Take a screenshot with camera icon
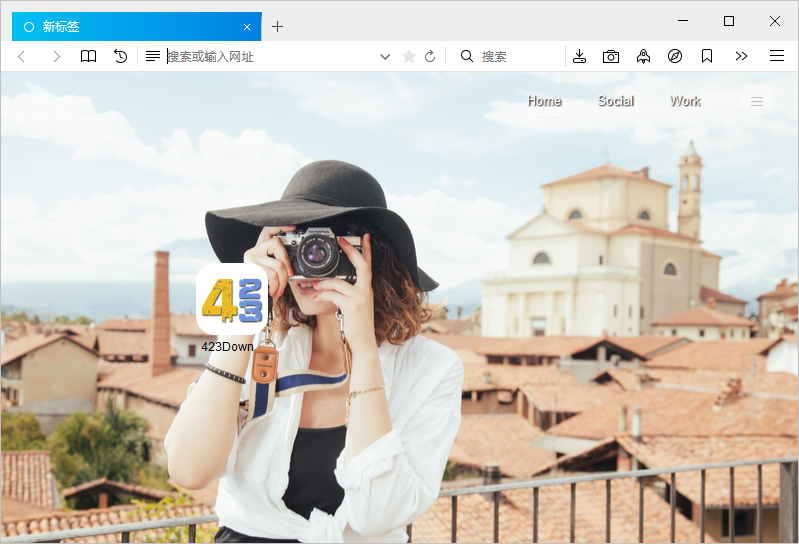 pyautogui.click(x=611, y=57)
